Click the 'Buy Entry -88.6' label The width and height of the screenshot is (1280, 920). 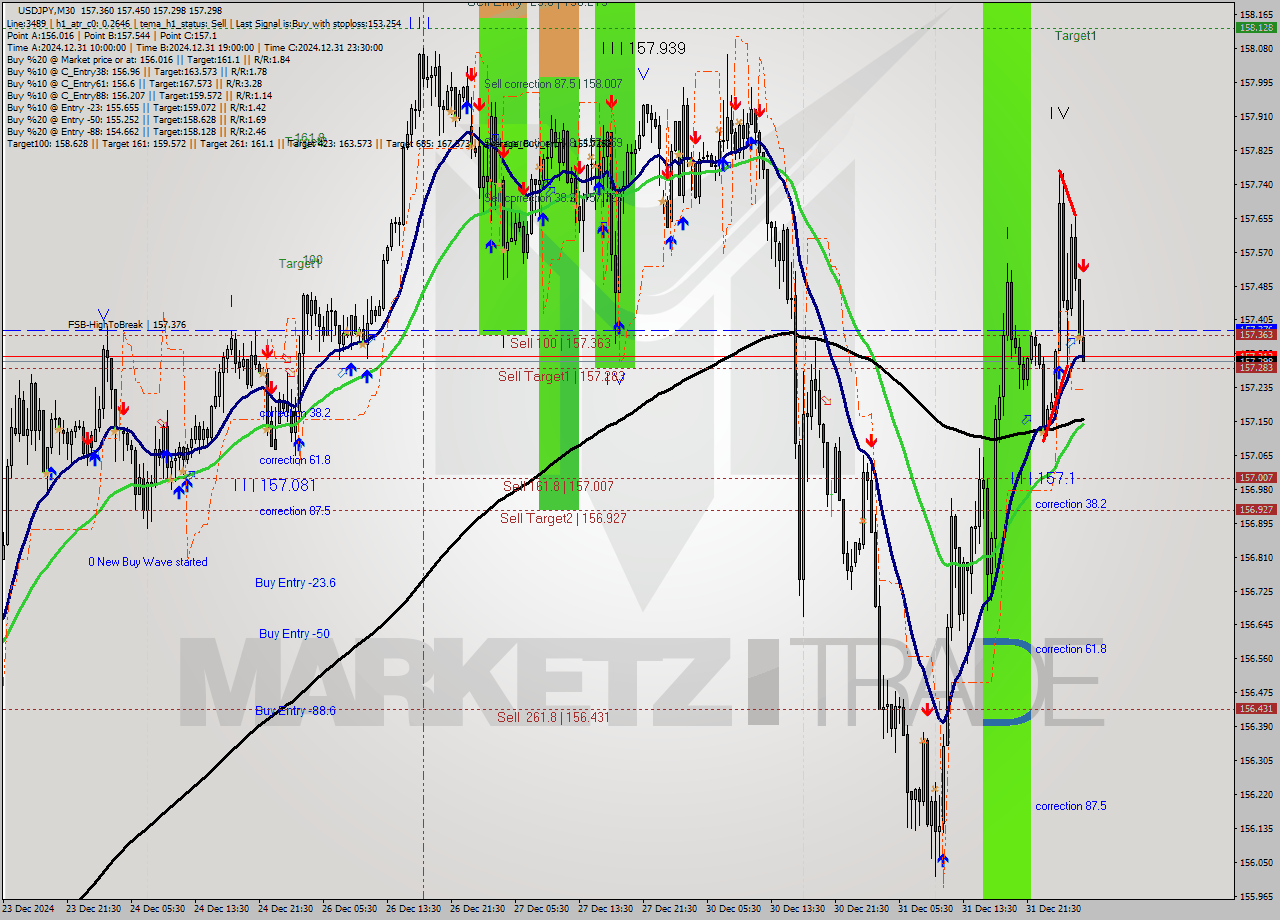pos(295,711)
